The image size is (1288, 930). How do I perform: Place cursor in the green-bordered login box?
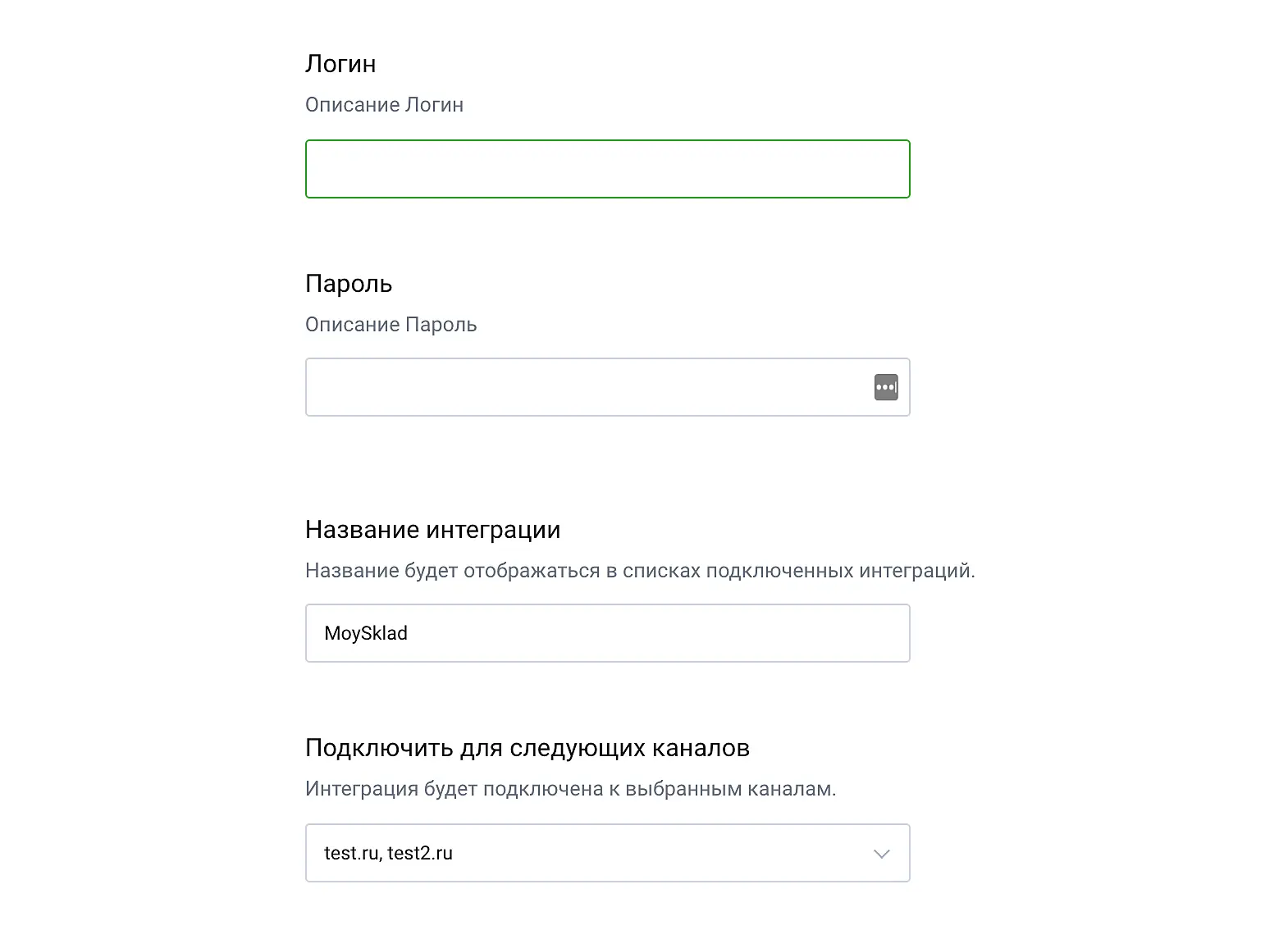click(607, 169)
